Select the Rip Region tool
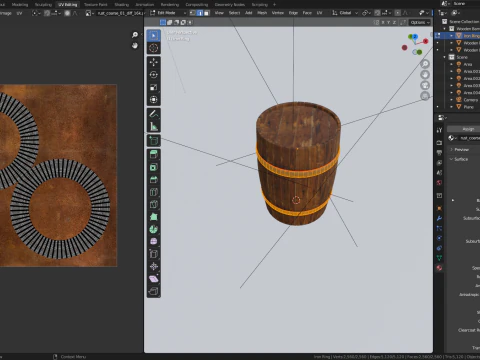Screen dimensions: 480x360 click(x=153, y=292)
